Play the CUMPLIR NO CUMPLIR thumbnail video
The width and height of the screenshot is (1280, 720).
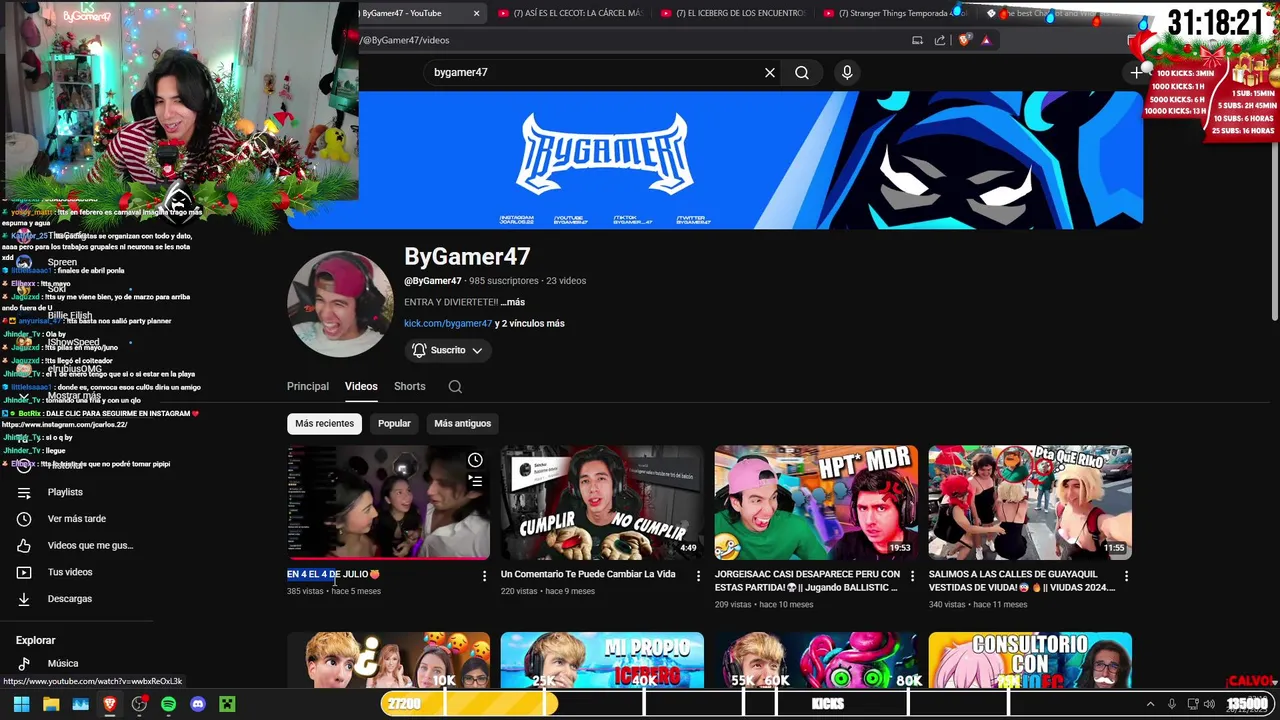tap(602, 502)
